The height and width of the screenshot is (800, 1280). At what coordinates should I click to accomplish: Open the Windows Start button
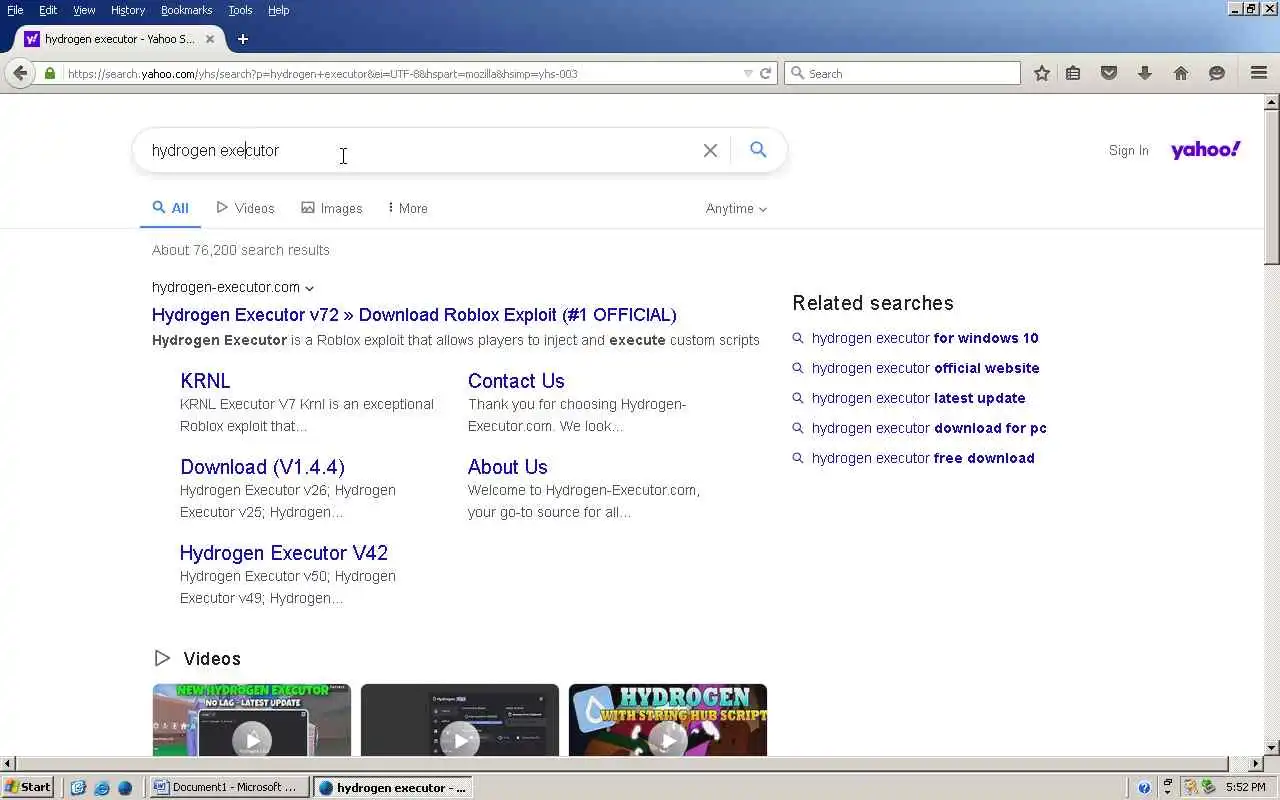point(28,787)
